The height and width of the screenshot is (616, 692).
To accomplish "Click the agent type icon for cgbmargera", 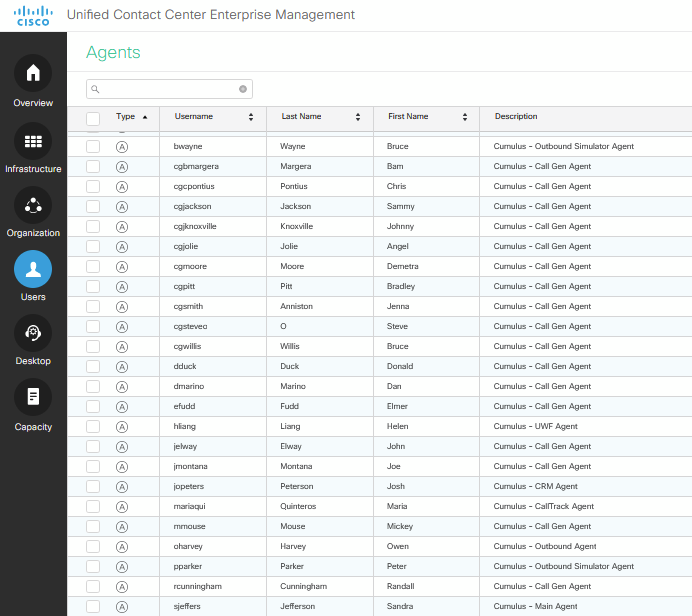I will [122, 167].
